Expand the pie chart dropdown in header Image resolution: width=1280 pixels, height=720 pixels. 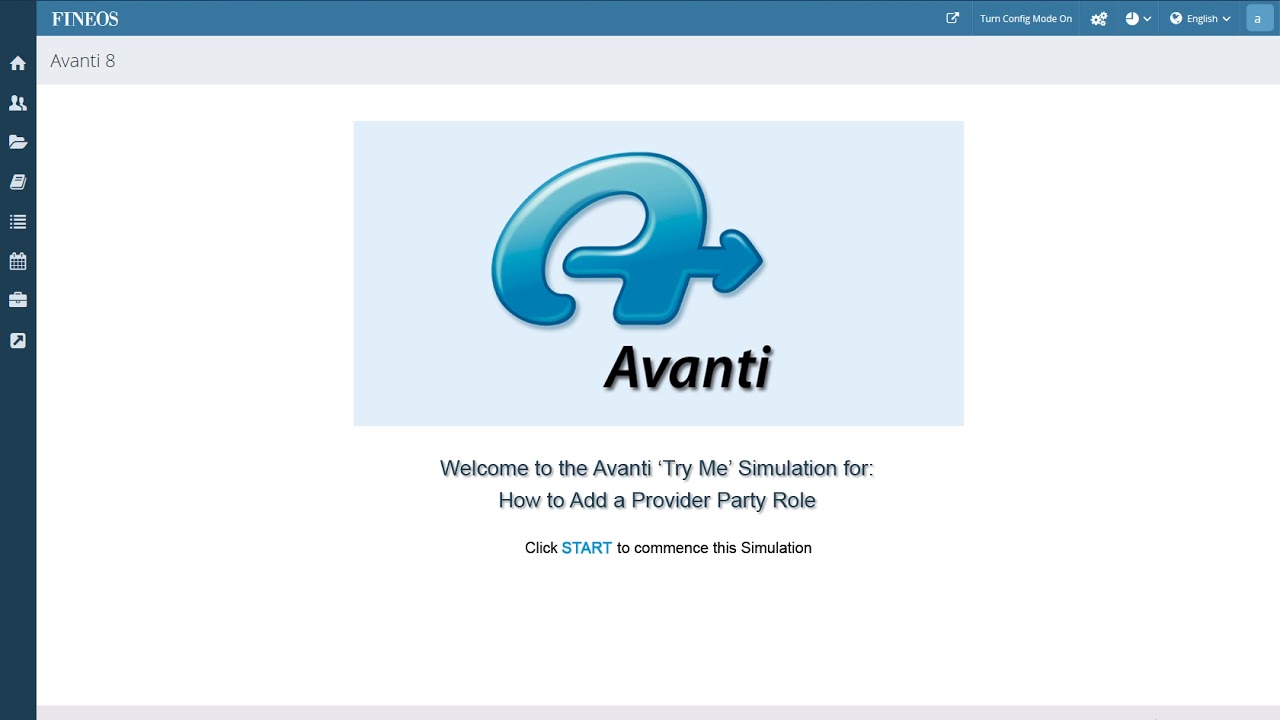pyautogui.click(x=1138, y=19)
